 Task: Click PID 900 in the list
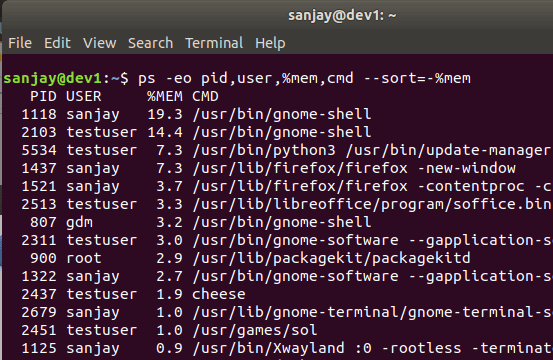click(x=43, y=258)
